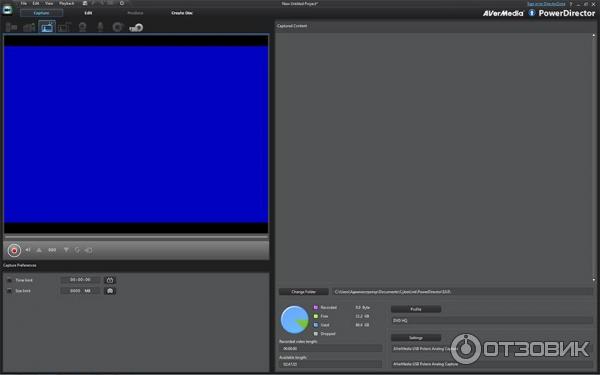Click the Profile button
Viewport: 600px width, 375px height.
coord(416,309)
